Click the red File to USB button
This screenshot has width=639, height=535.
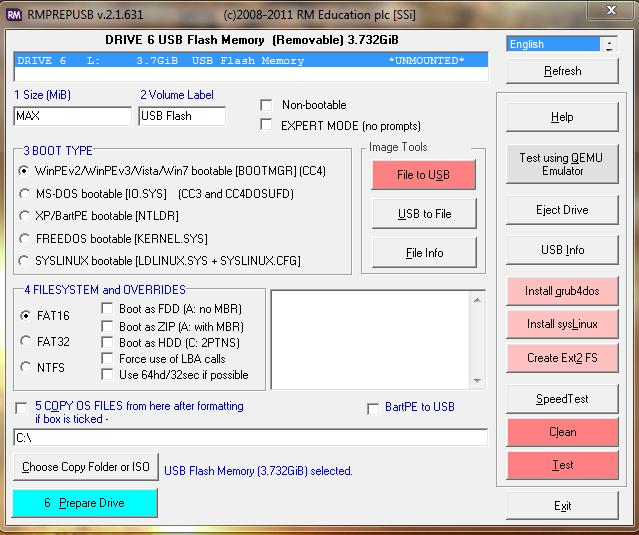point(423,175)
